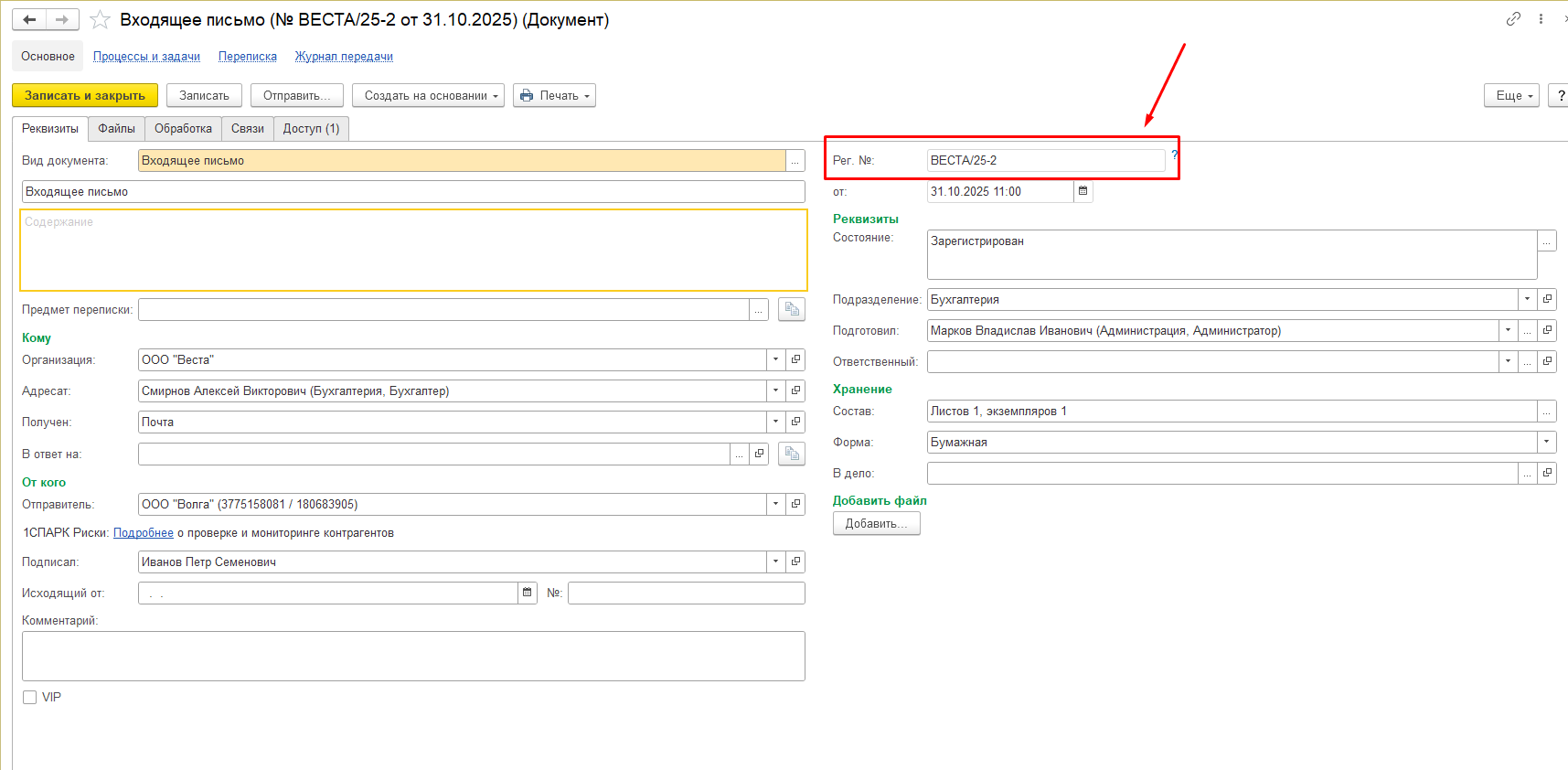1568x770 pixels.
Task: Select the Основное section
Action: pos(48,56)
